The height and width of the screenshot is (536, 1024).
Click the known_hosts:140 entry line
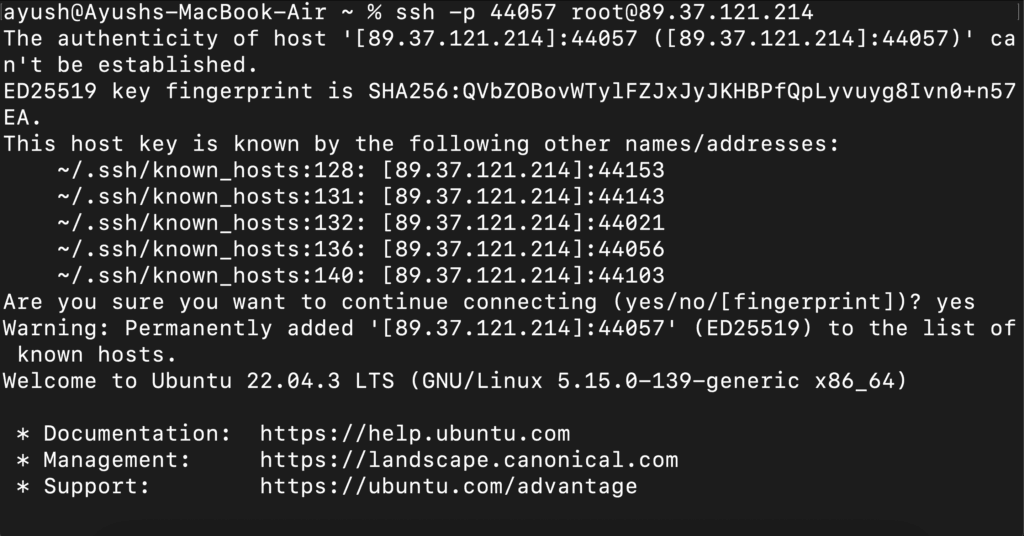(x=360, y=275)
